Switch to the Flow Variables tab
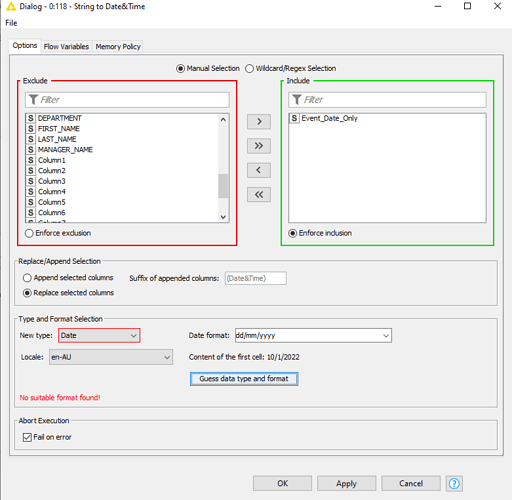 tap(66, 47)
